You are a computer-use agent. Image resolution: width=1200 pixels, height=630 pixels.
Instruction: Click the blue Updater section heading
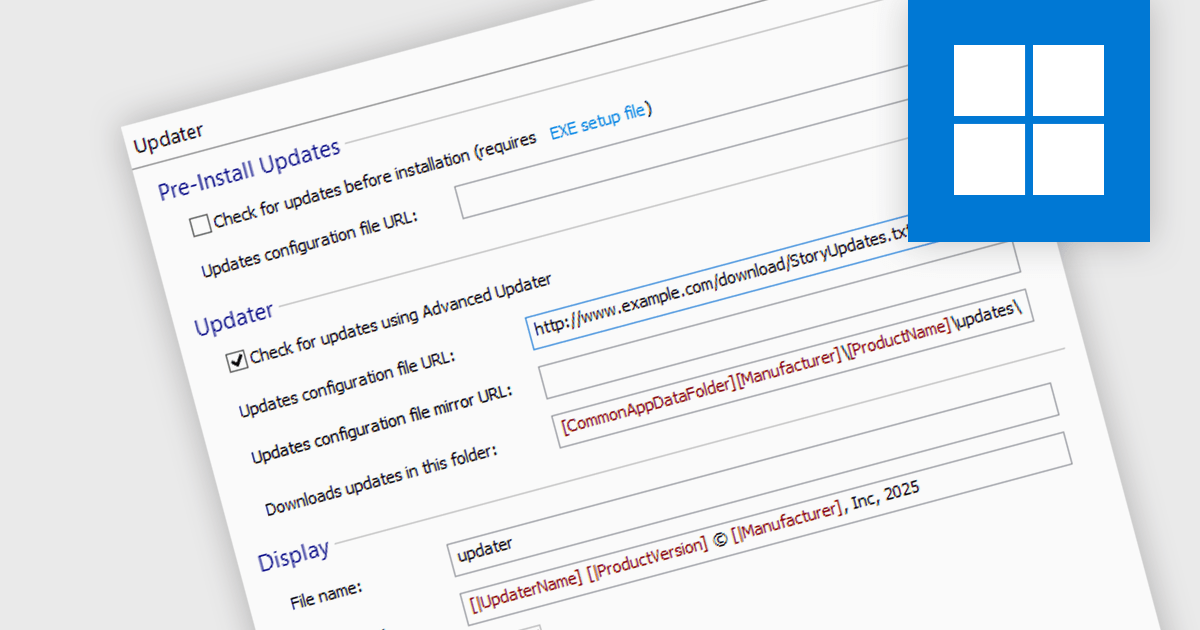pos(233,319)
